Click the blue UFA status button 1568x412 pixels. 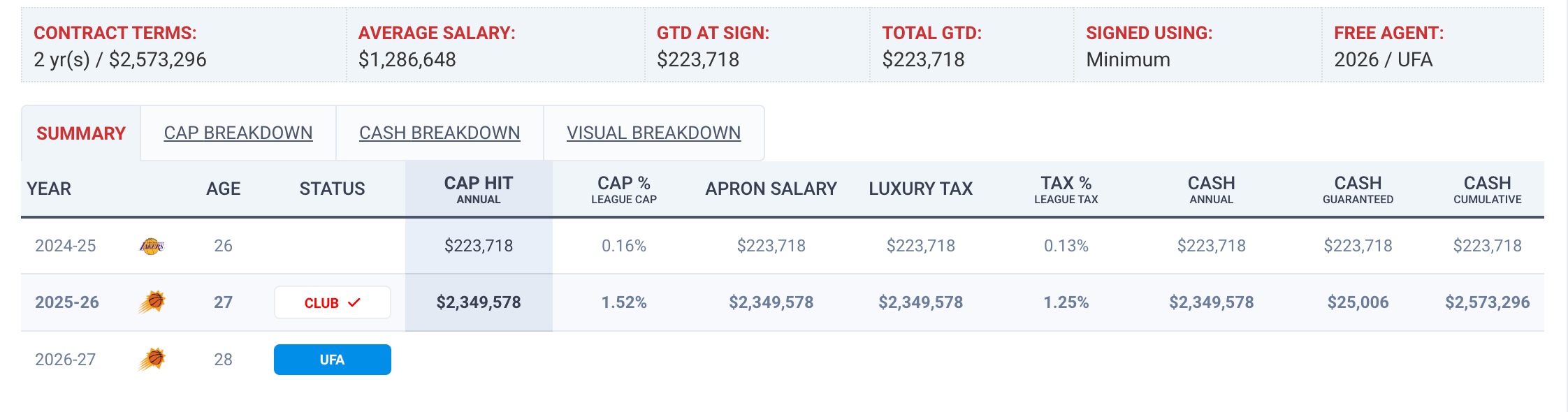(332, 360)
